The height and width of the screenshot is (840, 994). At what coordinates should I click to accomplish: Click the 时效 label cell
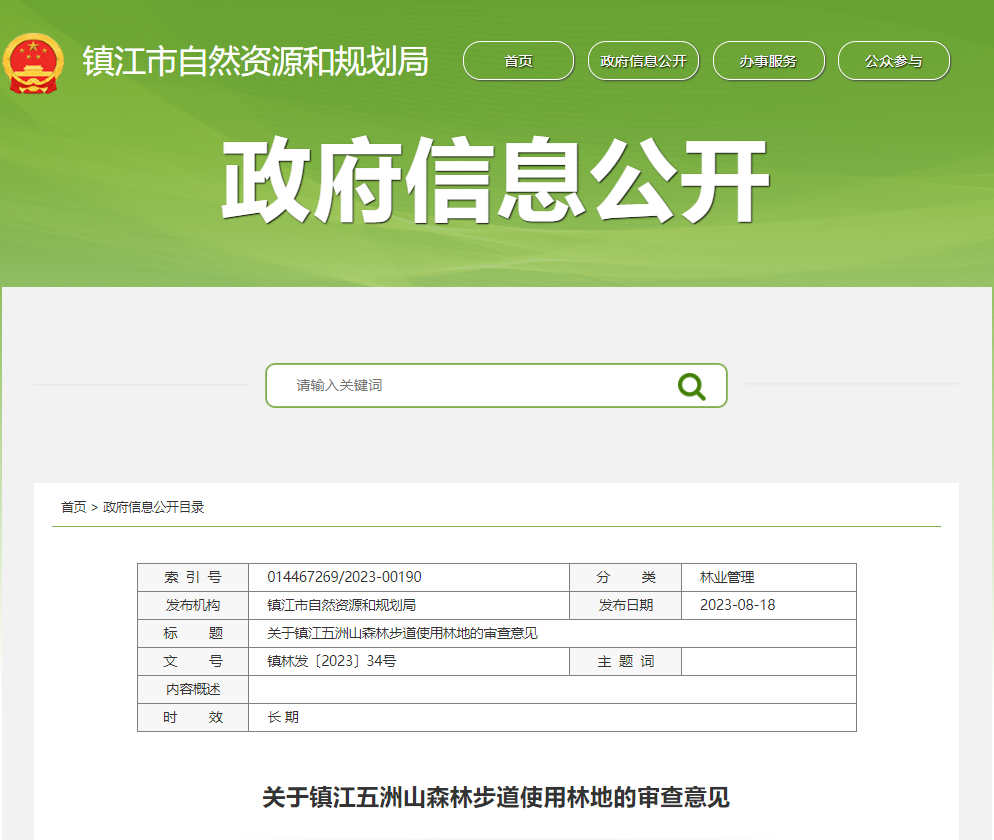(193, 717)
